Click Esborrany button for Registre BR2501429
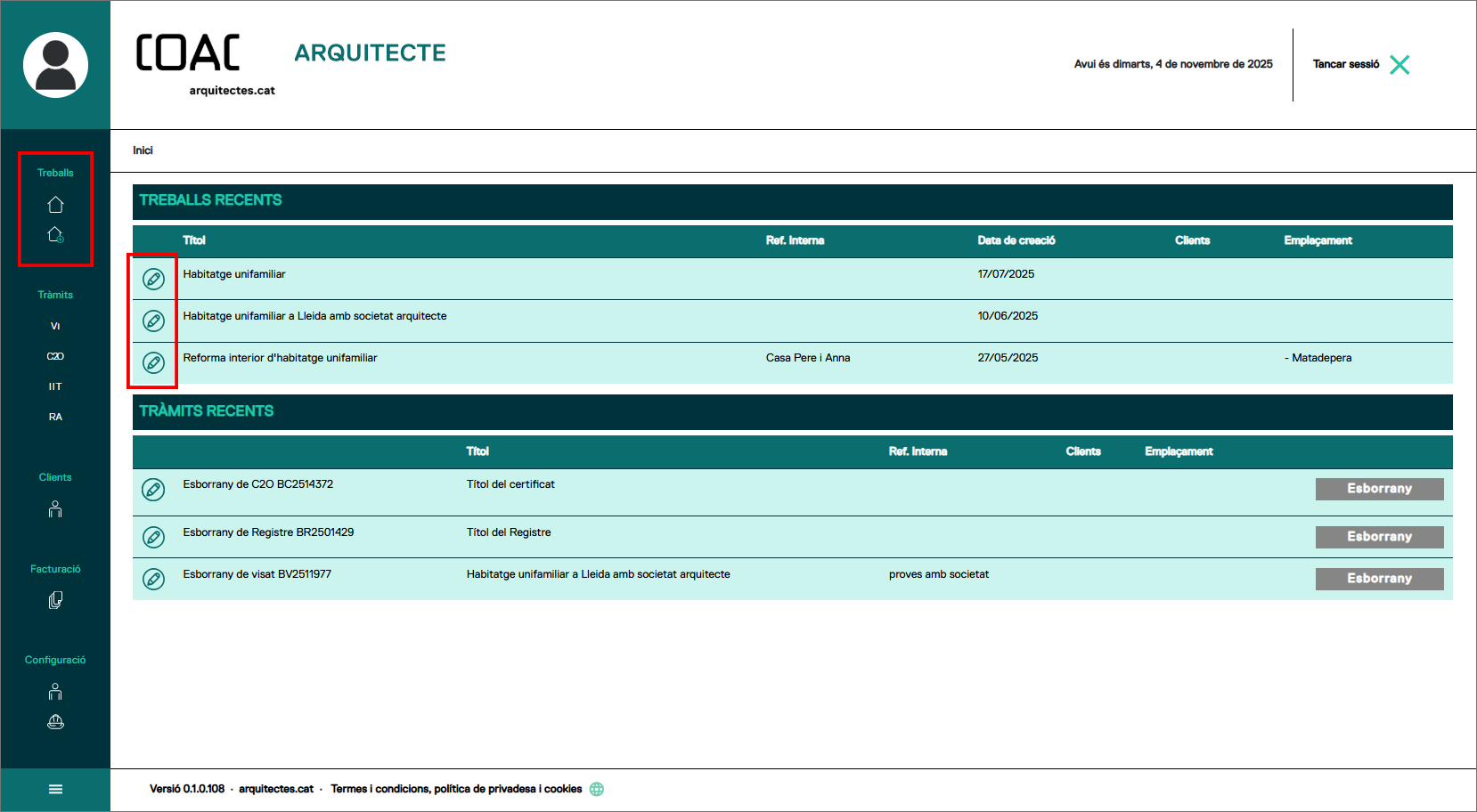Image resolution: width=1477 pixels, height=812 pixels. [x=1379, y=537]
